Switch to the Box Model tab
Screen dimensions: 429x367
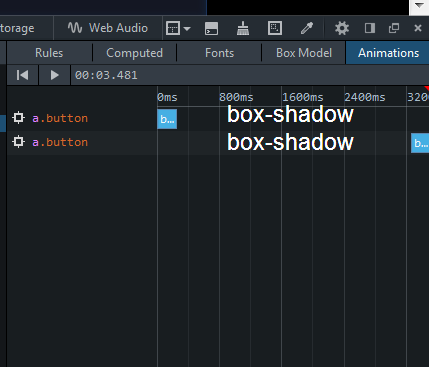(304, 53)
